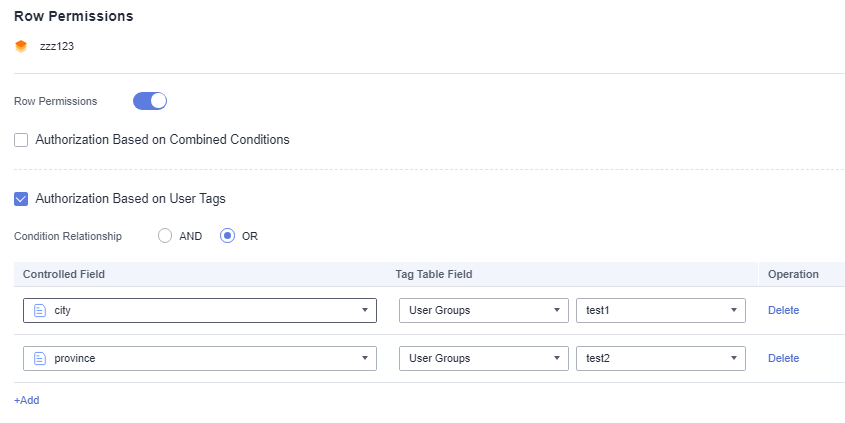Enable Authorization Based on Combined Conditions
The image size is (845, 423).
point(21,140)
